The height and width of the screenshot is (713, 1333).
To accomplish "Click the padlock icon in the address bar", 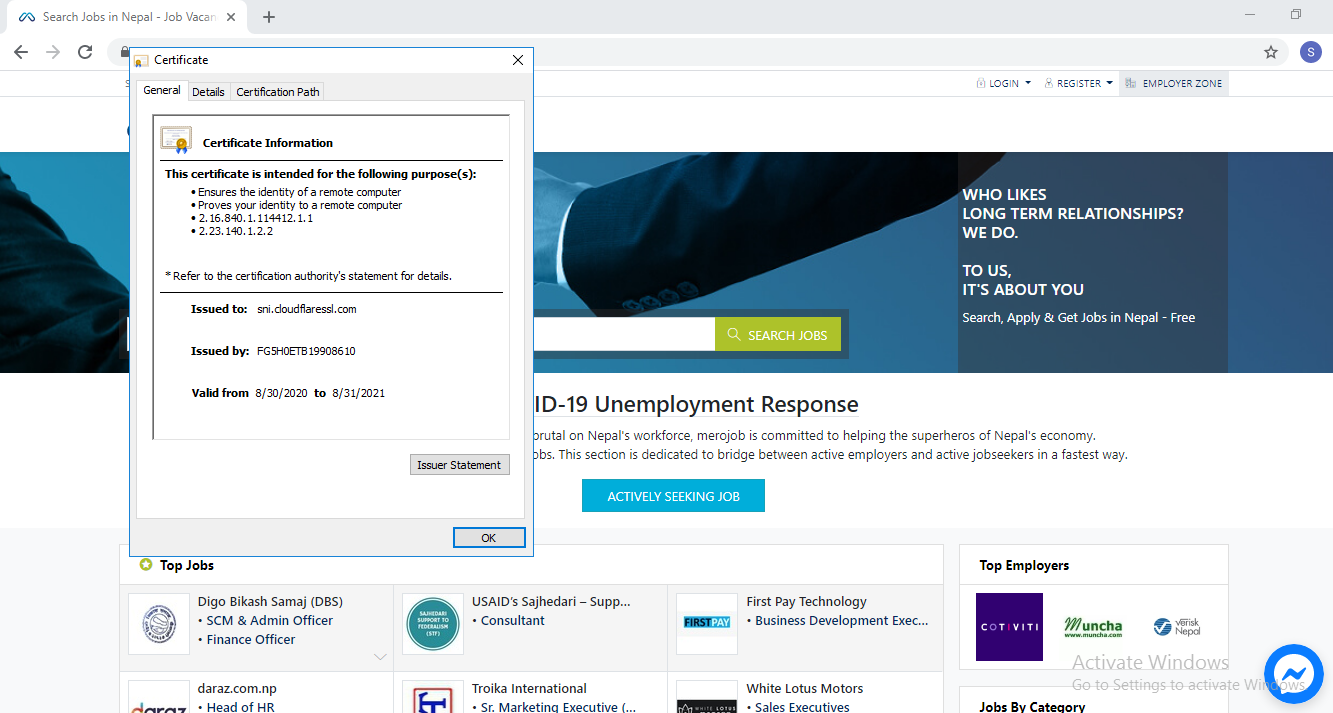I will click(124, 52).
